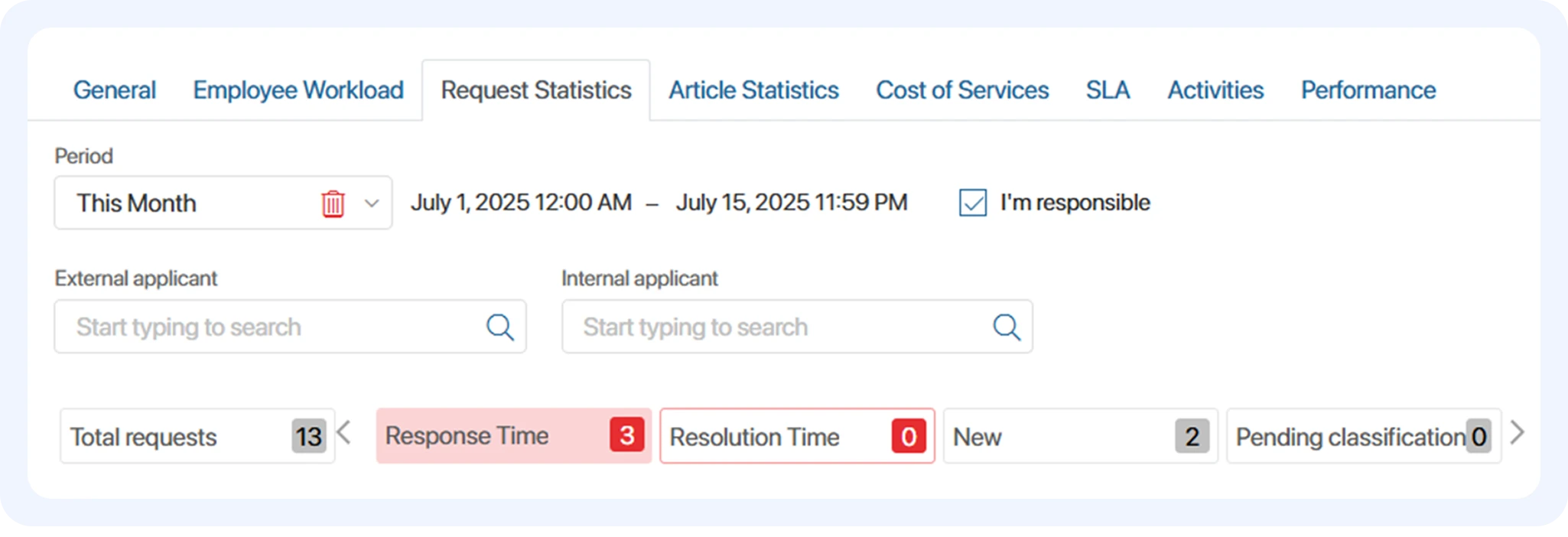Expand the Period dropdown chevron
Screen dimensions: 1568x537
[372, 203]
